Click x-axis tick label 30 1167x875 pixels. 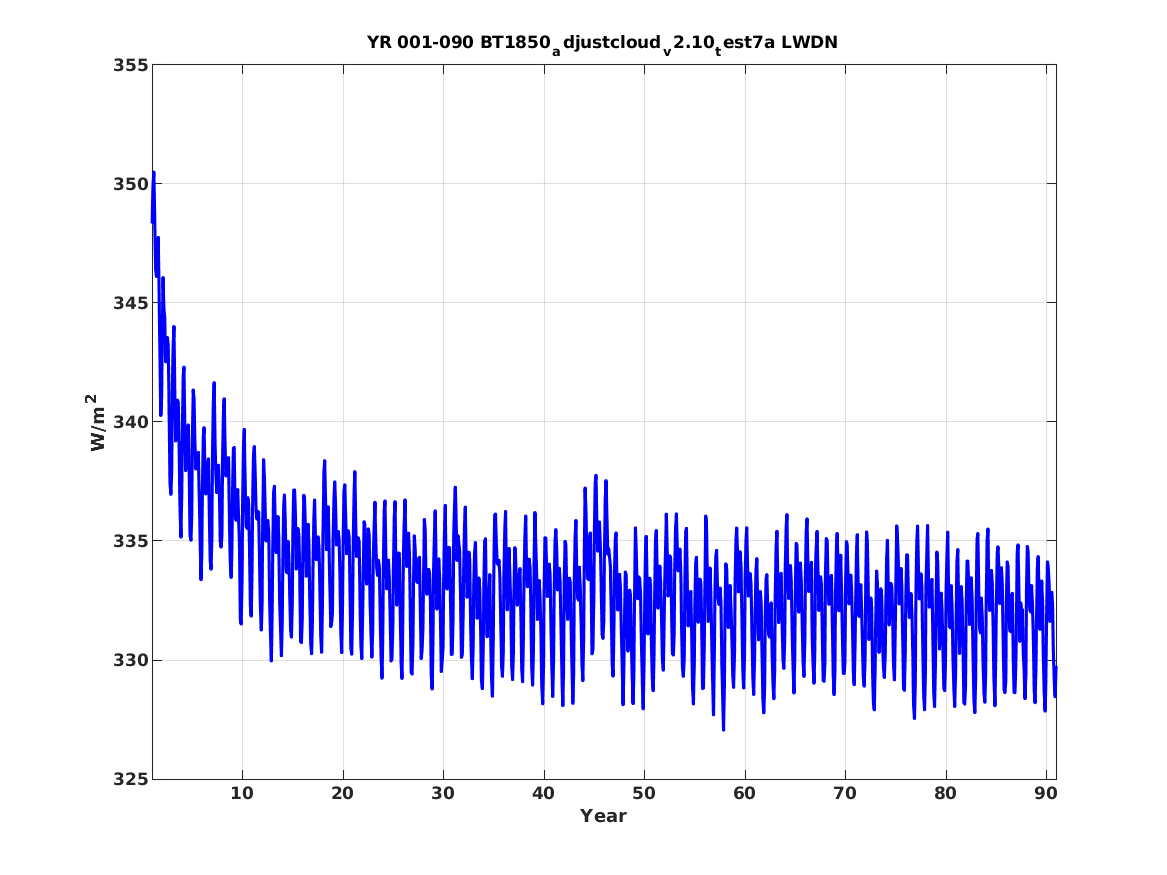[x=443, y=794]
